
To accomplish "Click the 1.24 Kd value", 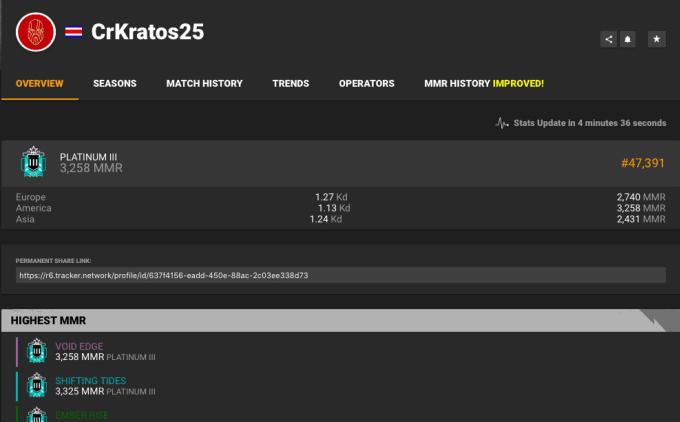I will pos(326,219).
